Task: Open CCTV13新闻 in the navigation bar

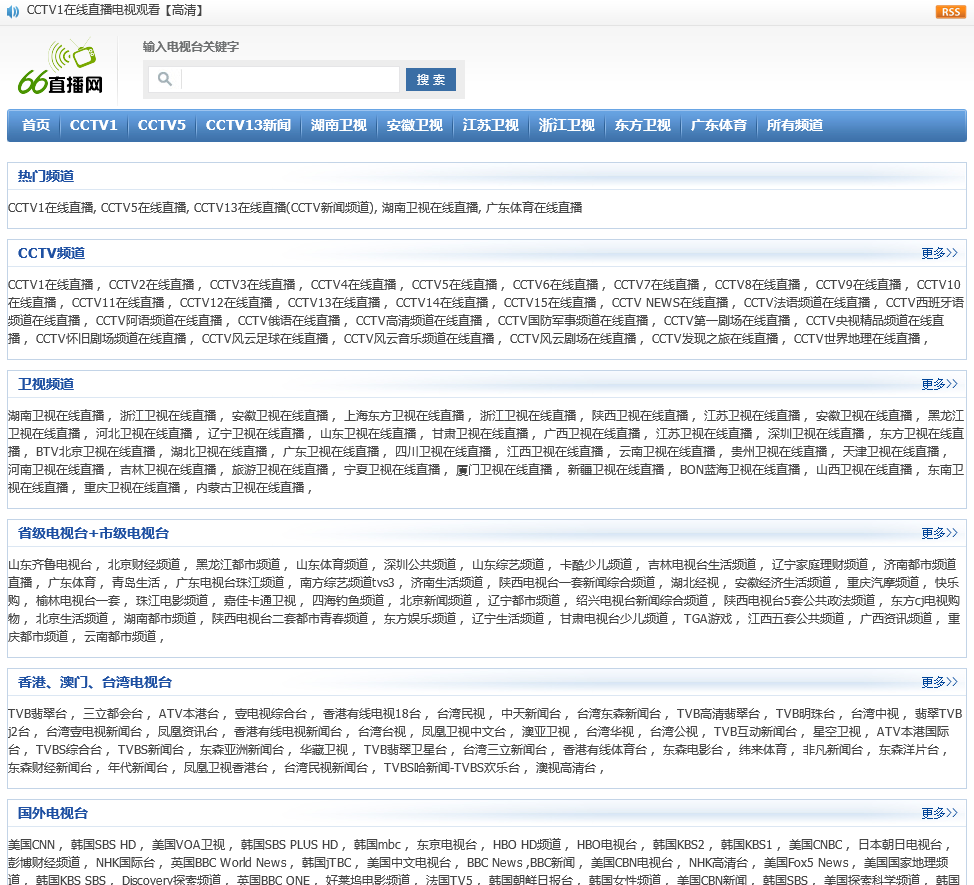Action: 248,125
